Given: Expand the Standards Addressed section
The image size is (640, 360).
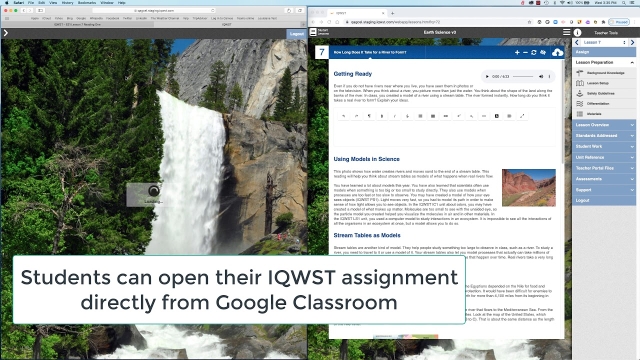Looking at the screenshot, I should tap(604, 136).
